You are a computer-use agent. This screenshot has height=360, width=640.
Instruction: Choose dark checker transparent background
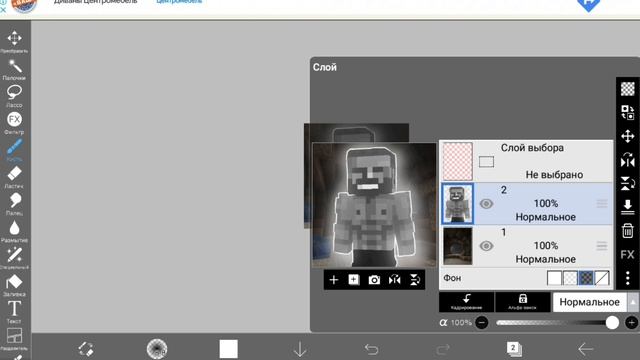pyautogui.click(x=586, y=278)
